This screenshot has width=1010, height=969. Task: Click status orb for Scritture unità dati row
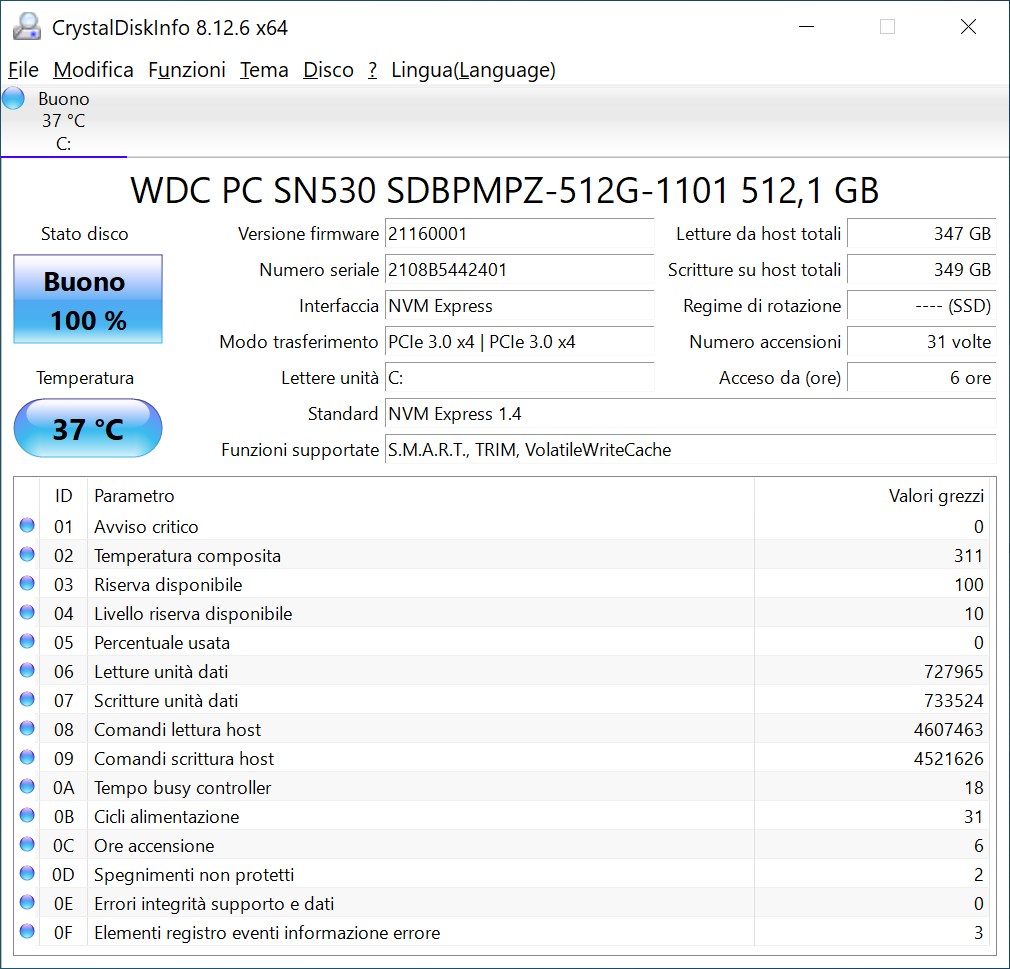point(27,699)
